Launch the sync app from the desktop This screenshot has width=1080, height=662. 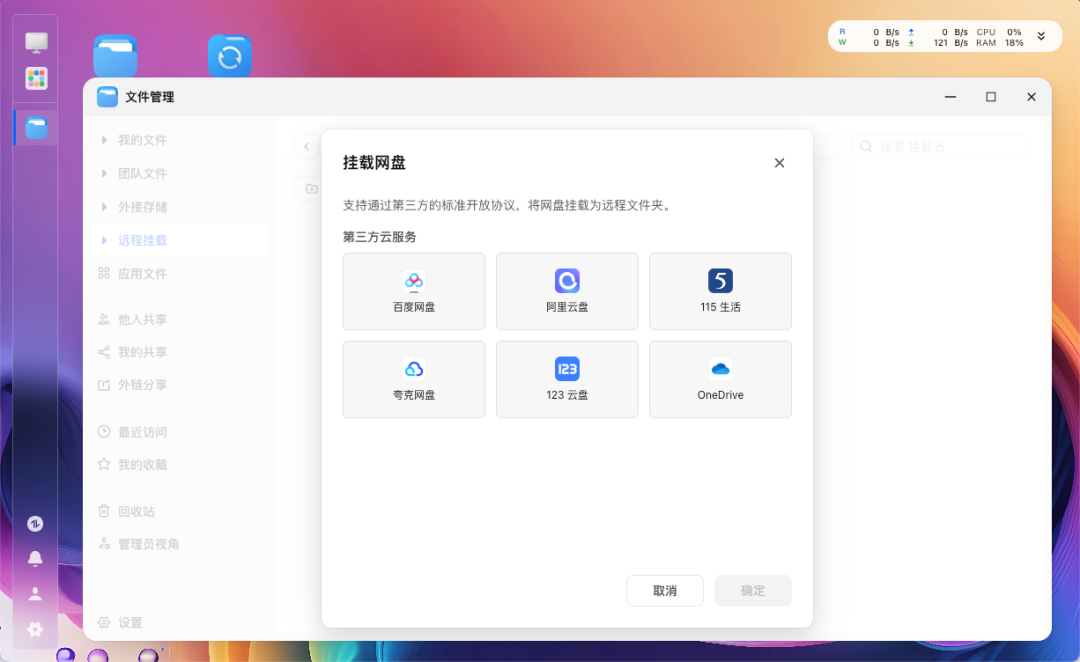point(229,56)
